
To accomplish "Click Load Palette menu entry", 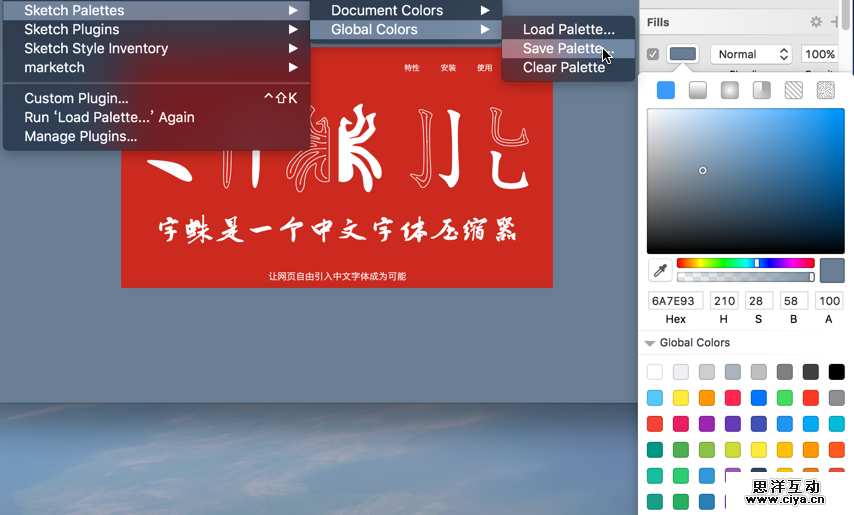I will click(568, 29).
